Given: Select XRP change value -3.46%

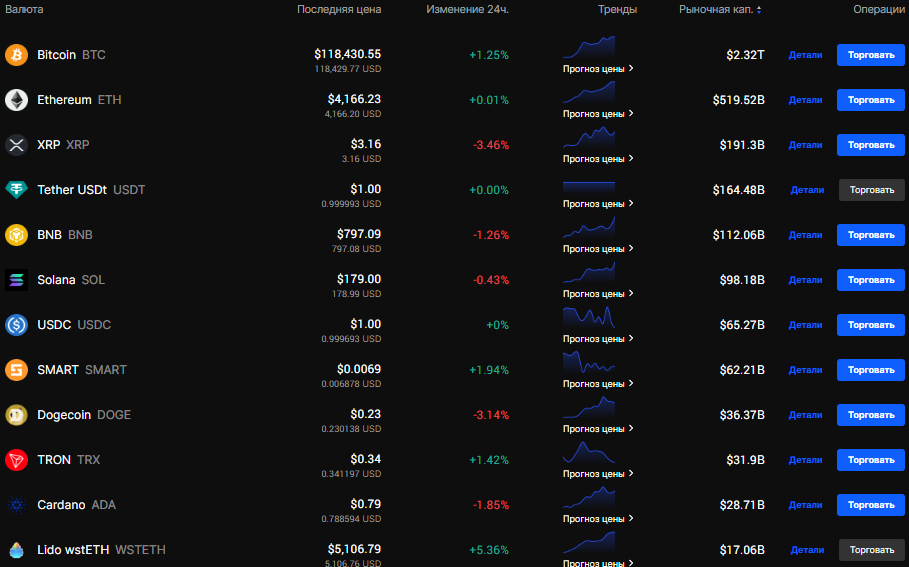Looking at the screenshot, I should [491, 145].
